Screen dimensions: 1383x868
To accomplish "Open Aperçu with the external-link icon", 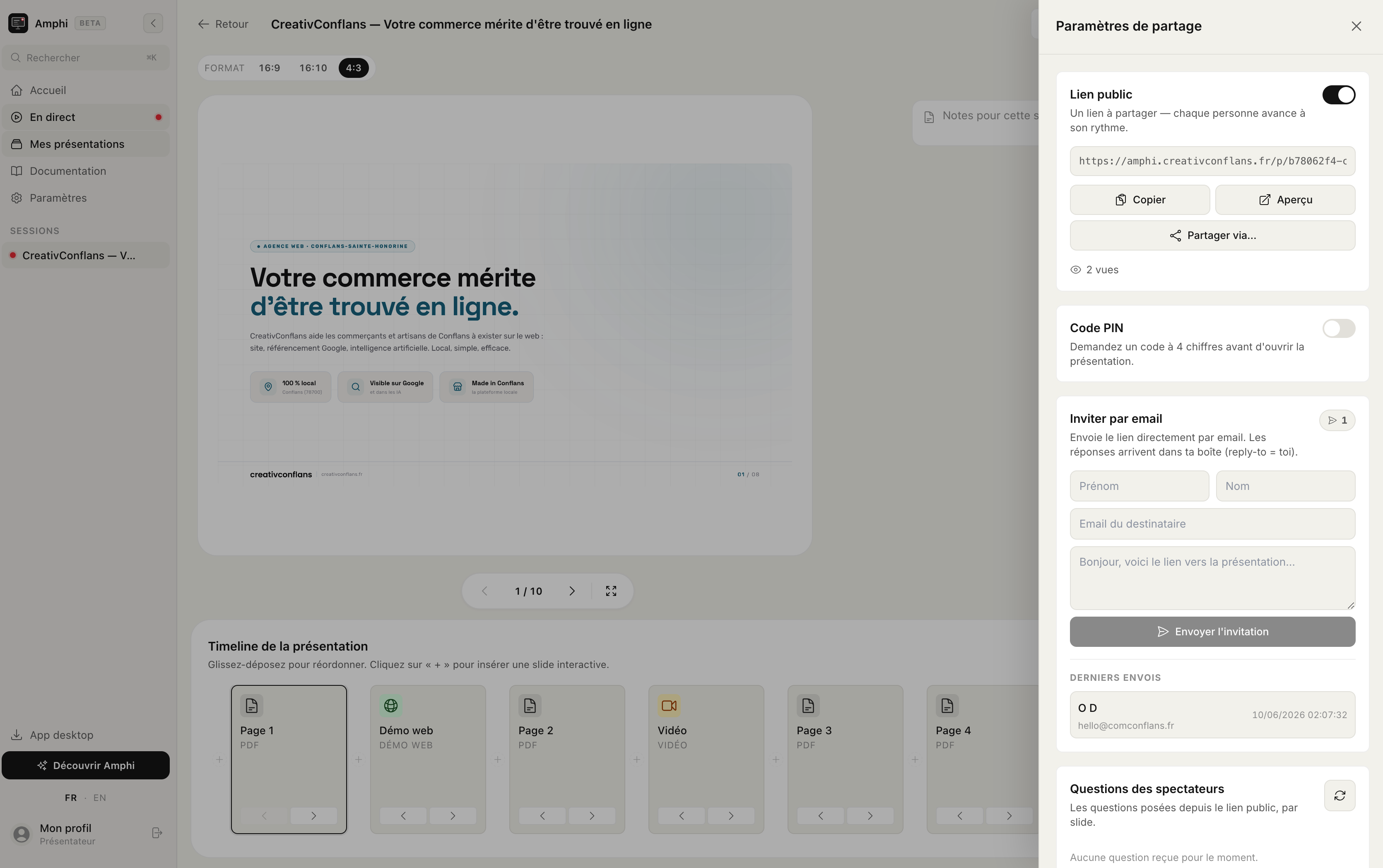I will click(x=1285, y=200).
